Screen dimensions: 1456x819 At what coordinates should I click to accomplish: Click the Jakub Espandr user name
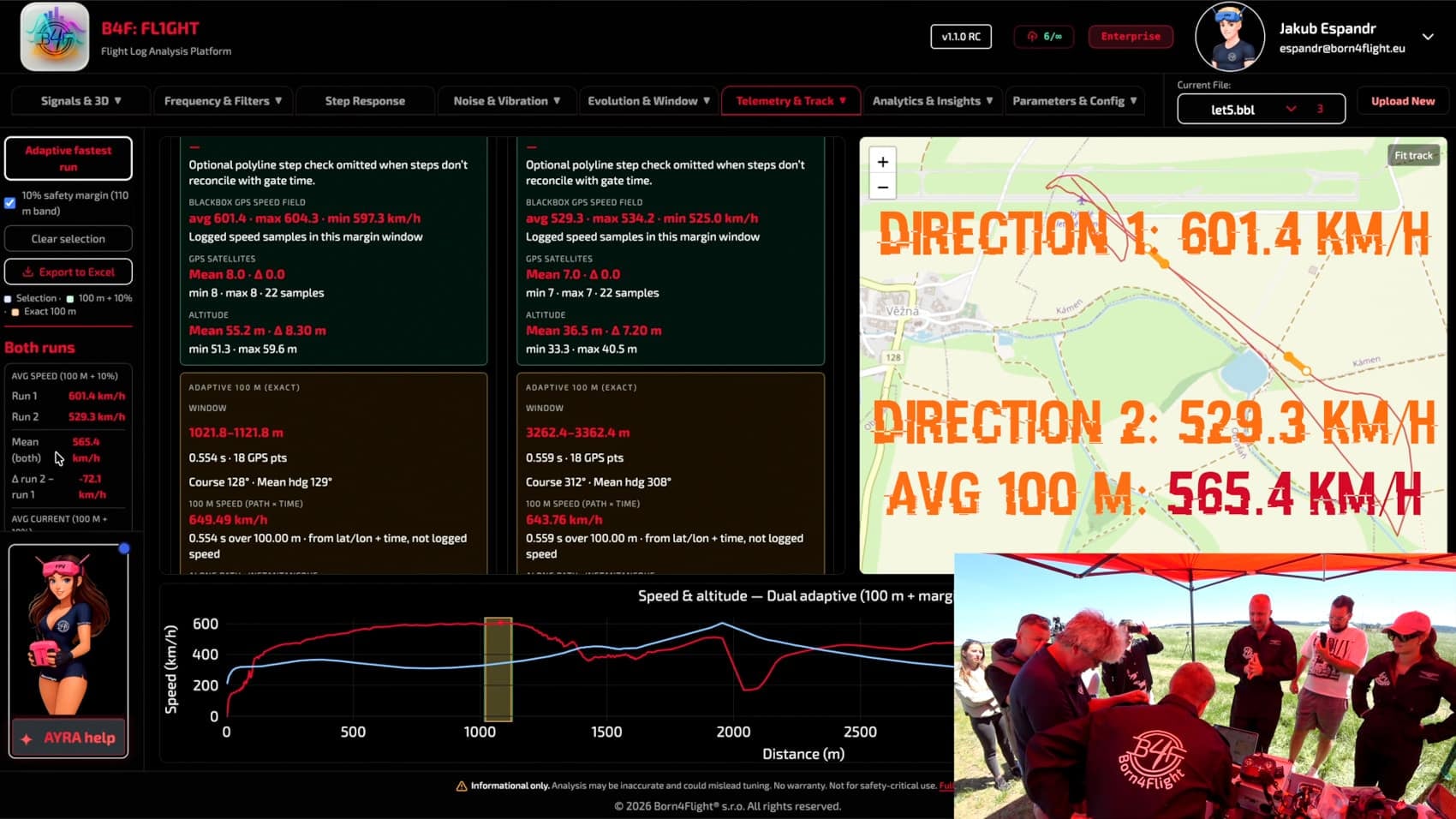1328,28
